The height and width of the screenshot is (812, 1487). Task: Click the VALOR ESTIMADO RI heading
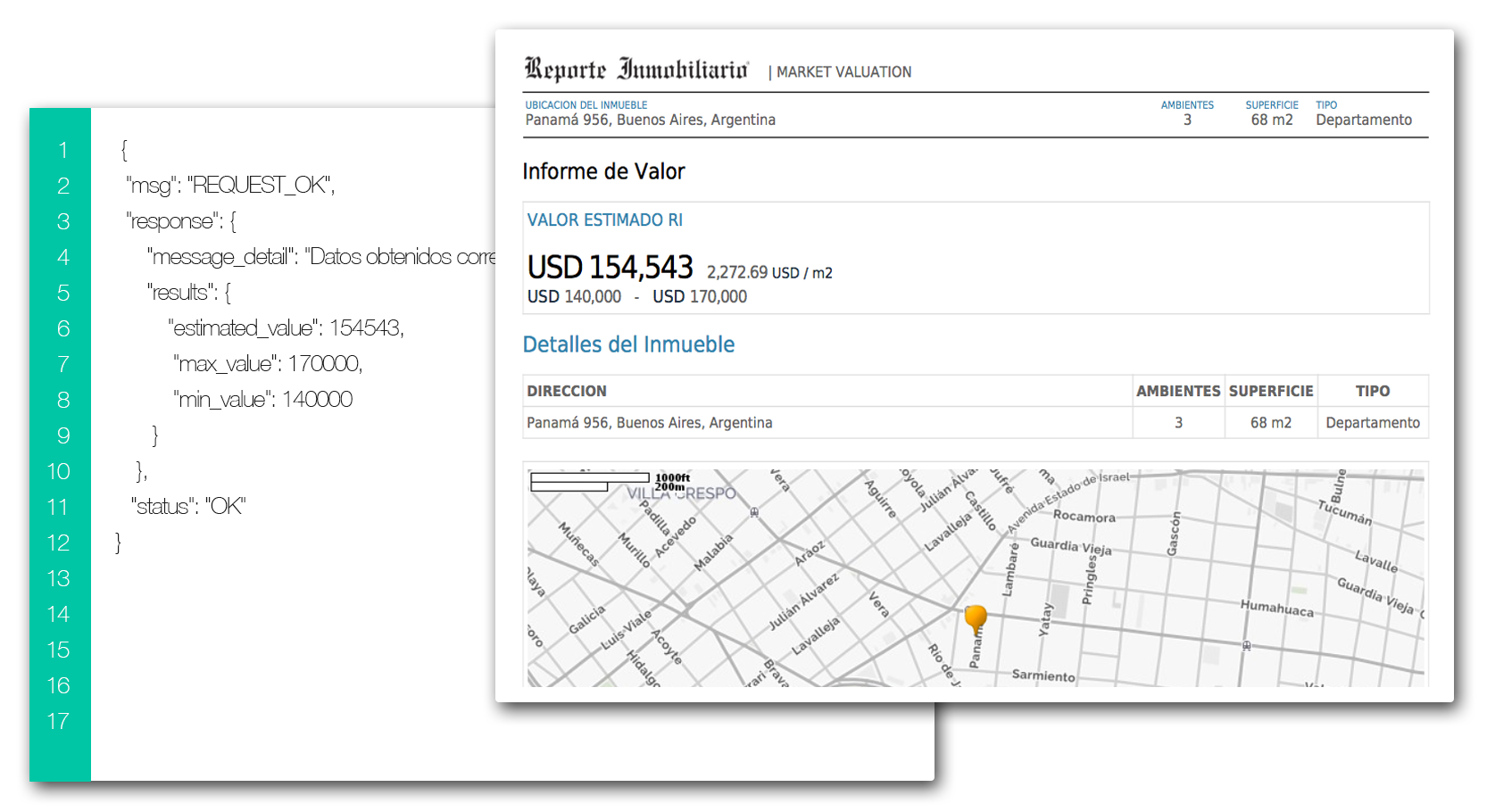[604, 220]
